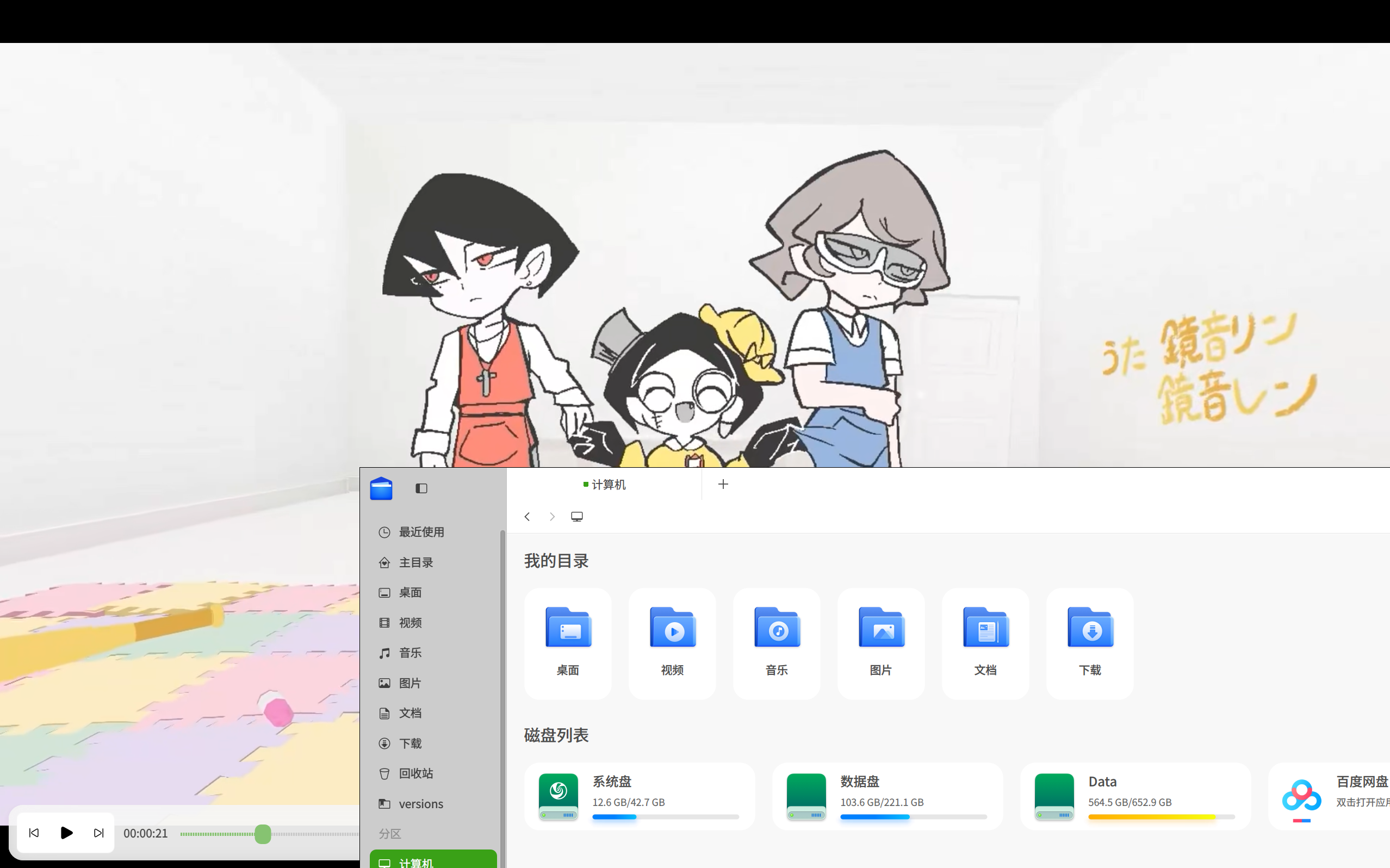The height and width of the screenshot is (868, 1390).
Task: Toggle the sidebar visibility icon
Action: [421, 488]
